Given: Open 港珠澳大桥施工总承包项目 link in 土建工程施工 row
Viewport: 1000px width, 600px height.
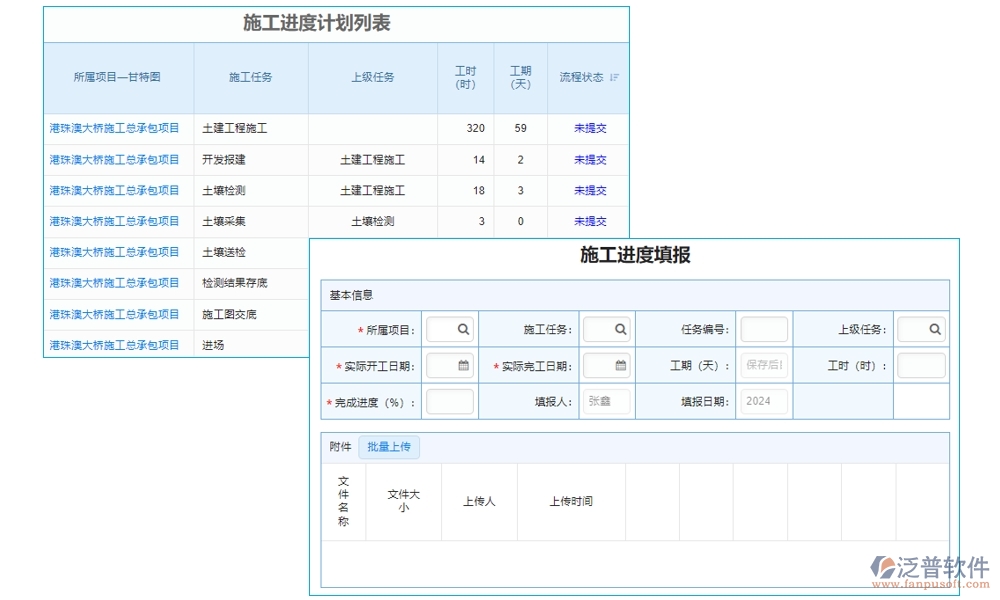Looking at the screenshot, I should (114, 128).
